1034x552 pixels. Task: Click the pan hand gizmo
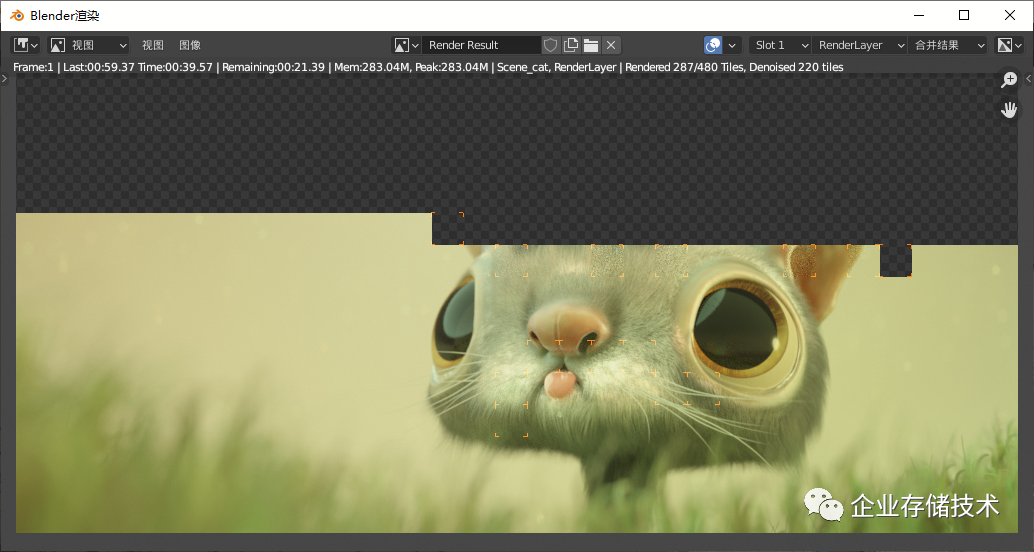click(1009, 109)
